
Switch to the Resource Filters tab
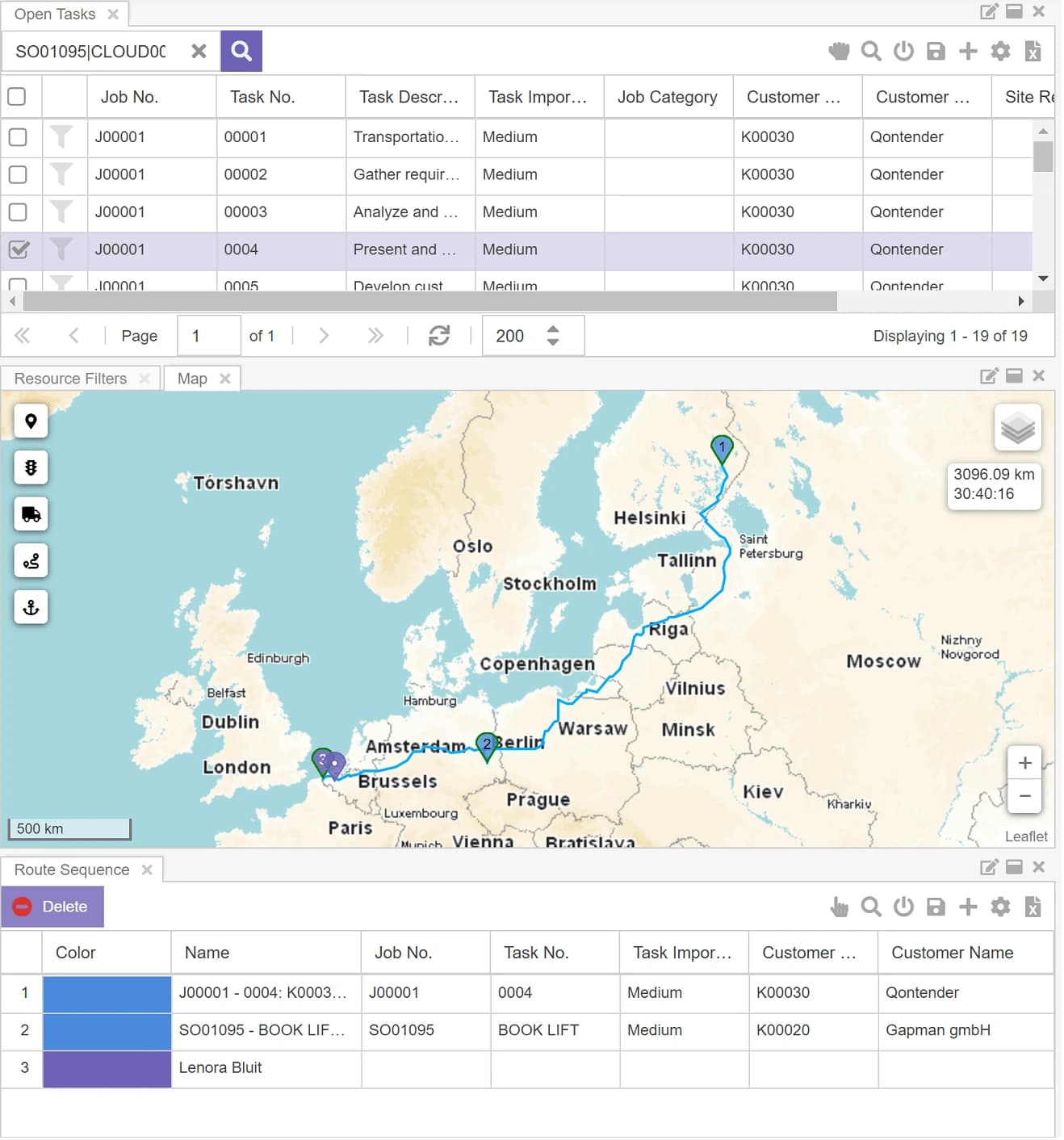pyautogui.click(x=70, y=379)
